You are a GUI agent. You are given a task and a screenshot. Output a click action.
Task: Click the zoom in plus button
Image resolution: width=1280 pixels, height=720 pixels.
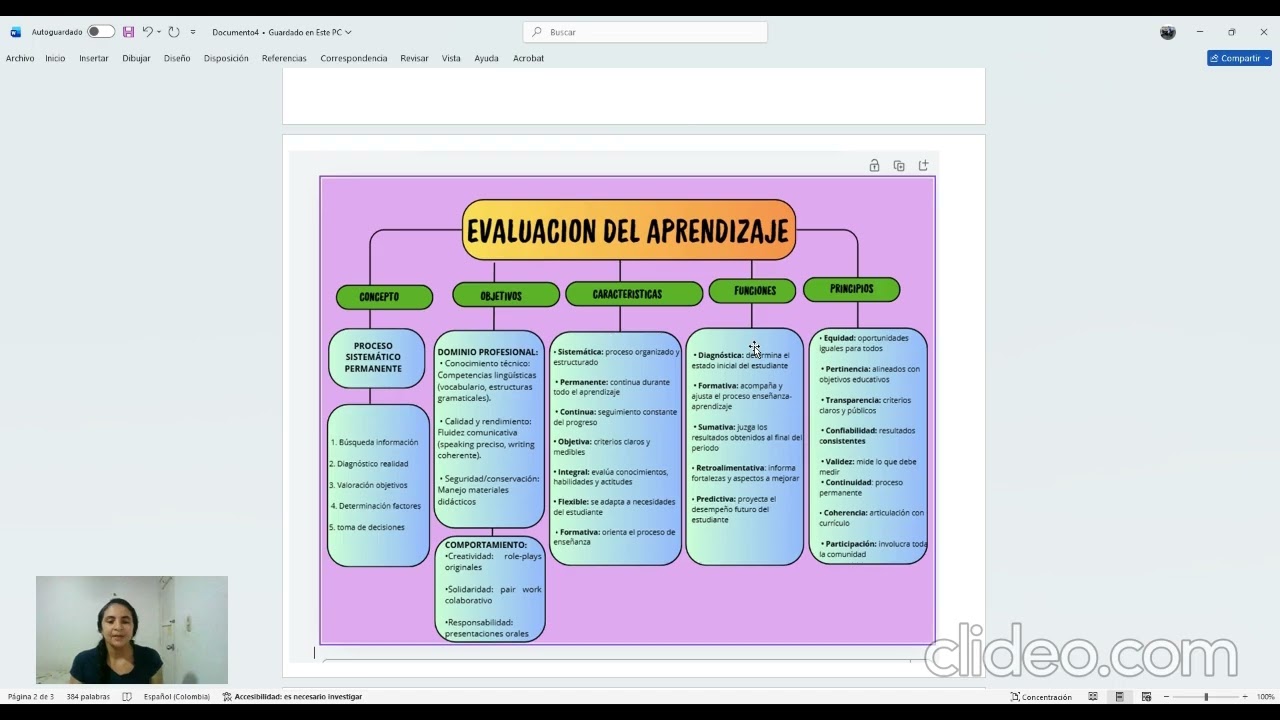click(1245, 696)
